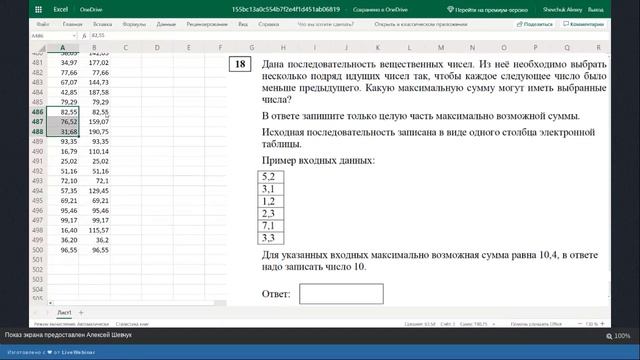Open the Комментарии button
The height and width of the screenshot is (360, 640).
[583, 24]
